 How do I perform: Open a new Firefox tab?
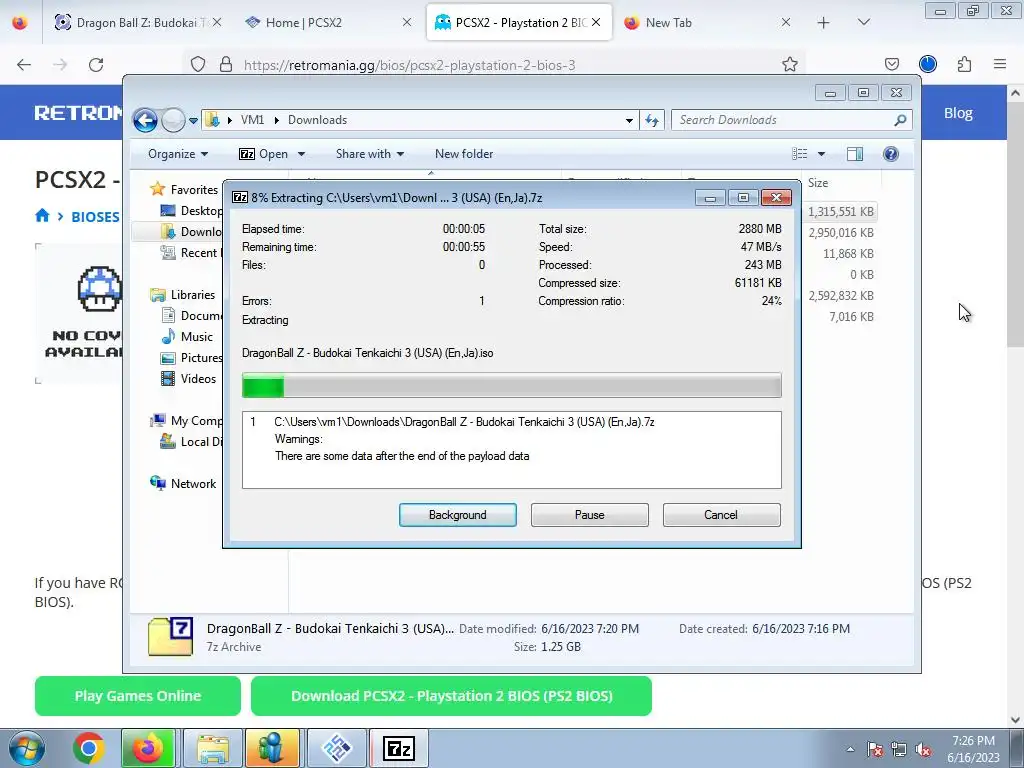[824, 23]
